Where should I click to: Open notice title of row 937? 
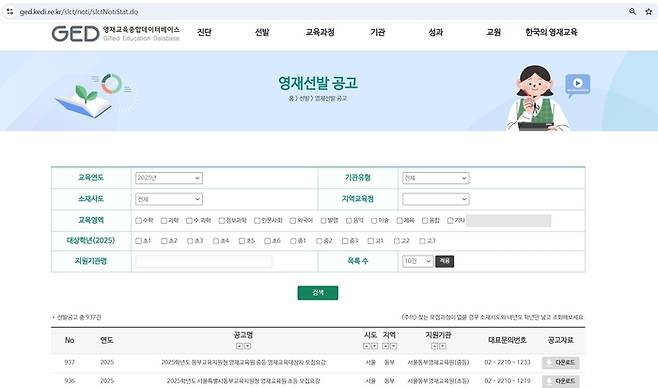point(243,362)
